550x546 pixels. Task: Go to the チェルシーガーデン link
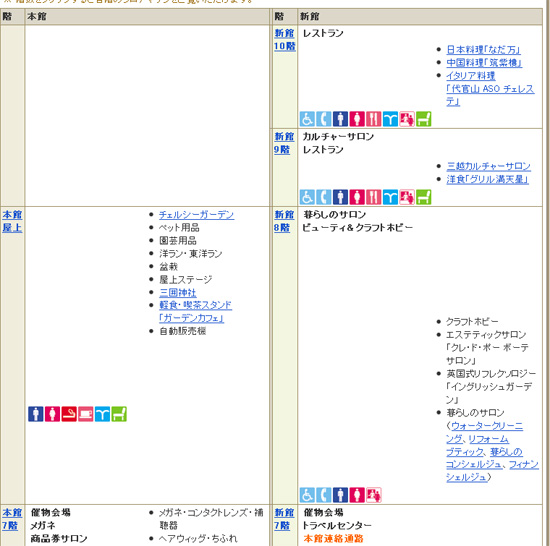pos(196,215)
